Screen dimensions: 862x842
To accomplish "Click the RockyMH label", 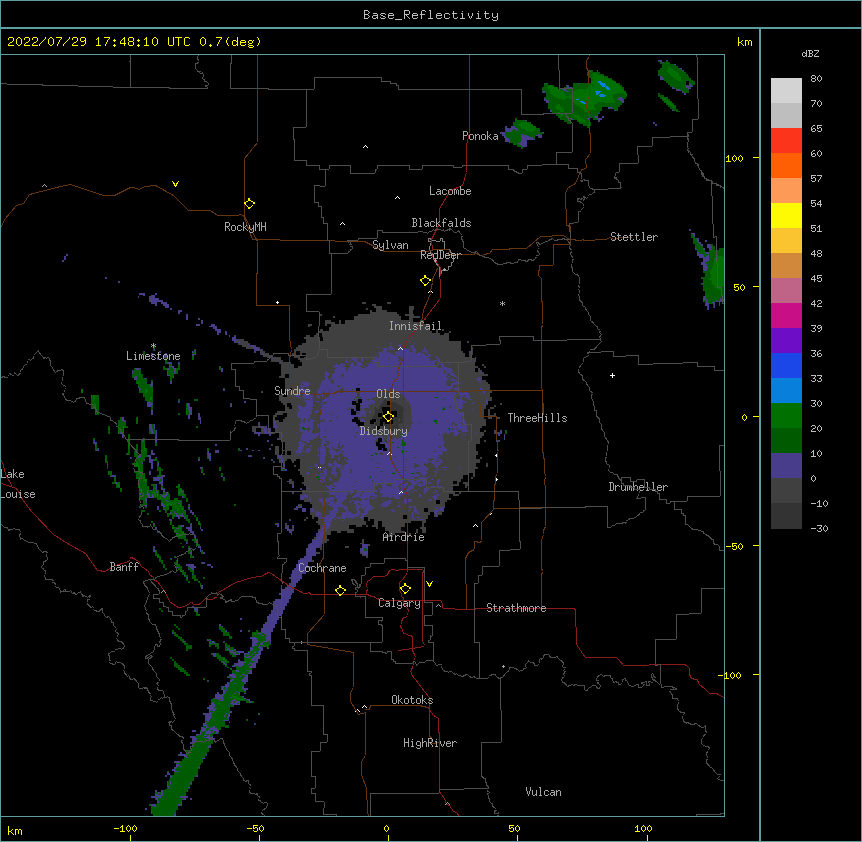I will (x=245, y=227).
